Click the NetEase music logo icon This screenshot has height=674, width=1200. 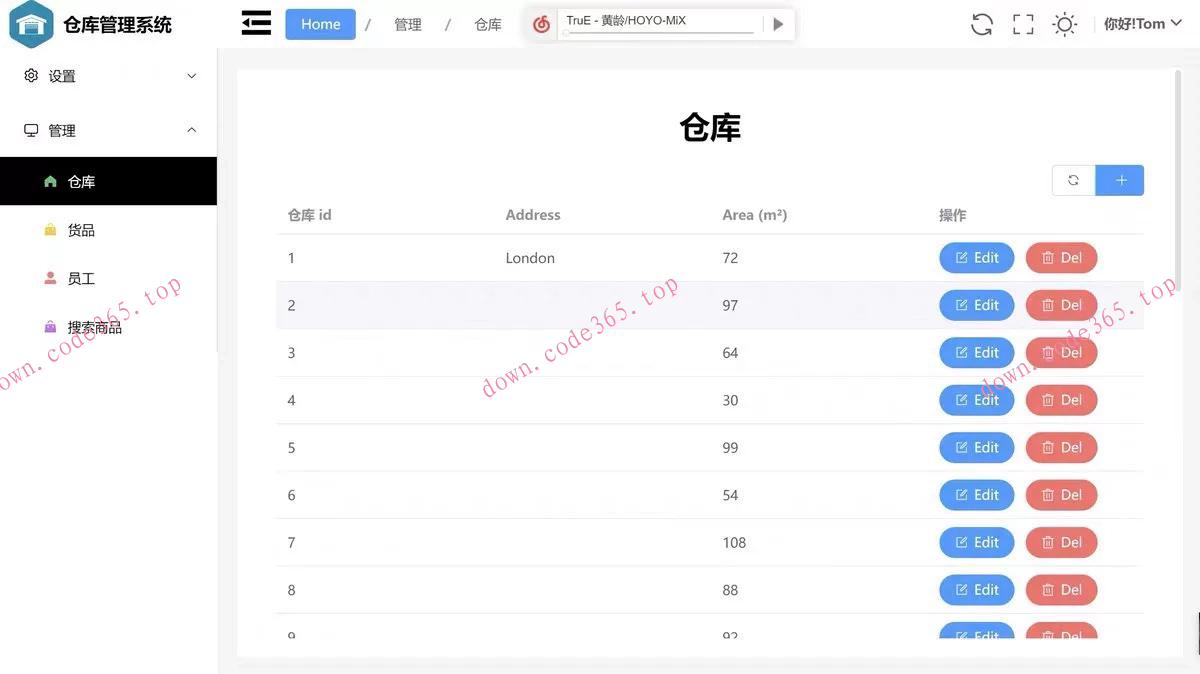[542, 24]
